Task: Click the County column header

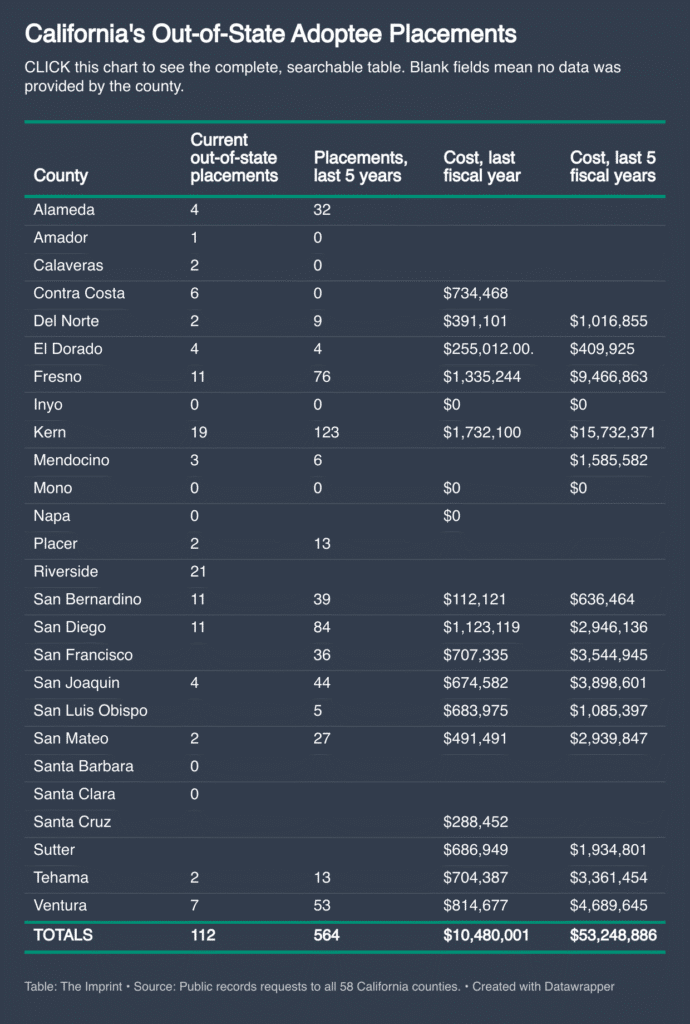Action: click(x=61, y=176)
